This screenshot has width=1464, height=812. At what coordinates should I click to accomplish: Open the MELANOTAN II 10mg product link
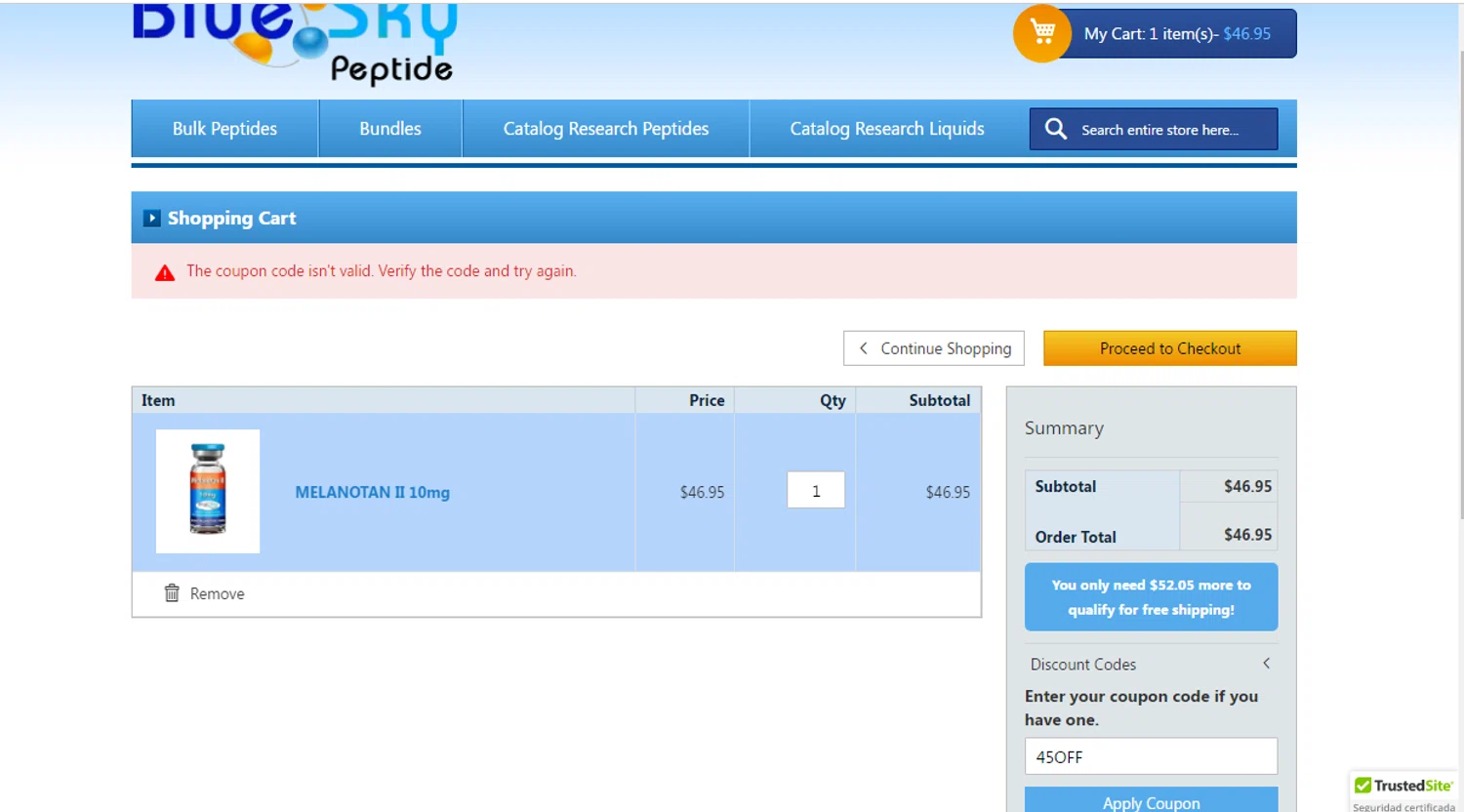pyautogui.click(x=373, y=493)
